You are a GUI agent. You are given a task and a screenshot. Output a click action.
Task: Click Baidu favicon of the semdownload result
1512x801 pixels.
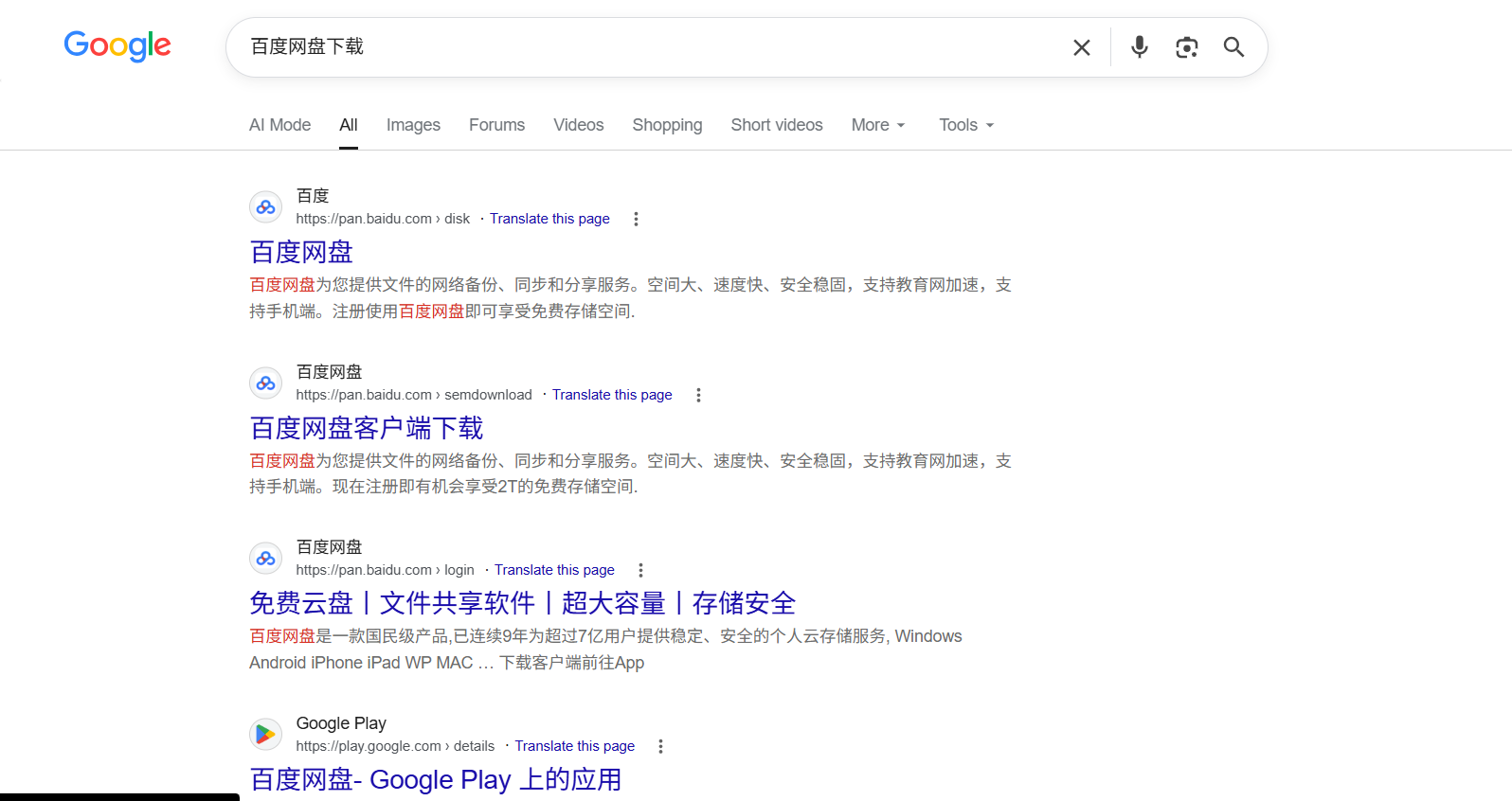(x=266, y=383)
